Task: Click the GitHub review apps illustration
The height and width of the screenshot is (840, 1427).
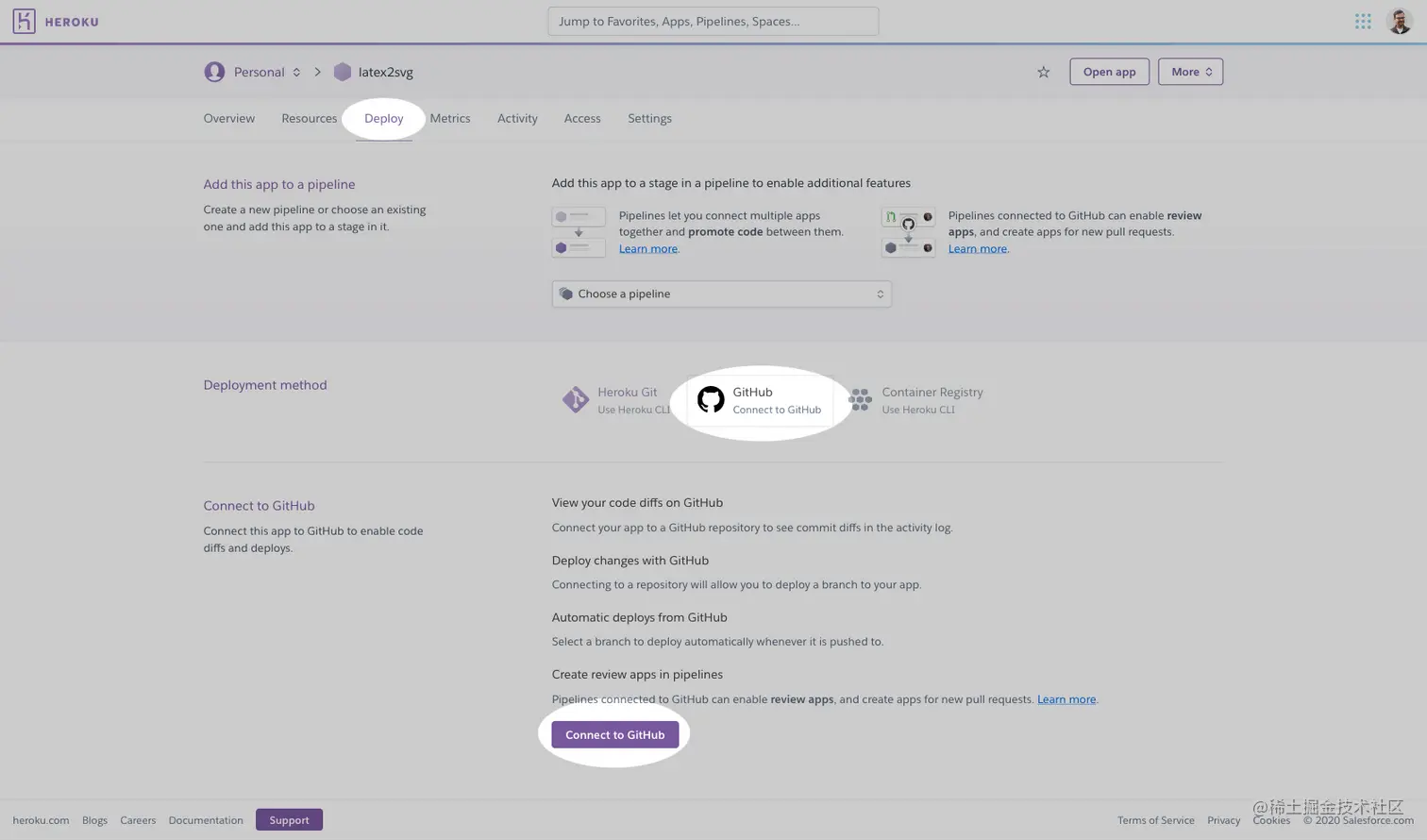Action: coord(908,232)
